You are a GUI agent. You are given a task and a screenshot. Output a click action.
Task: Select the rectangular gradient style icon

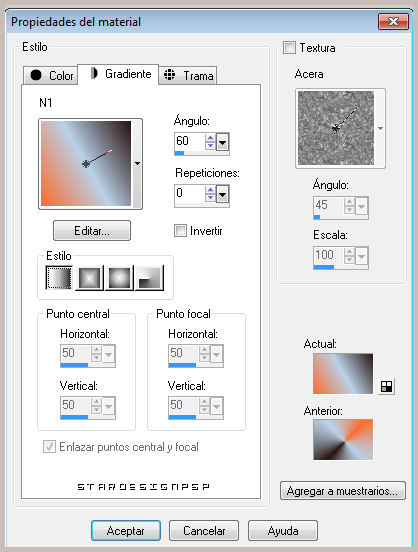point(89,278)
